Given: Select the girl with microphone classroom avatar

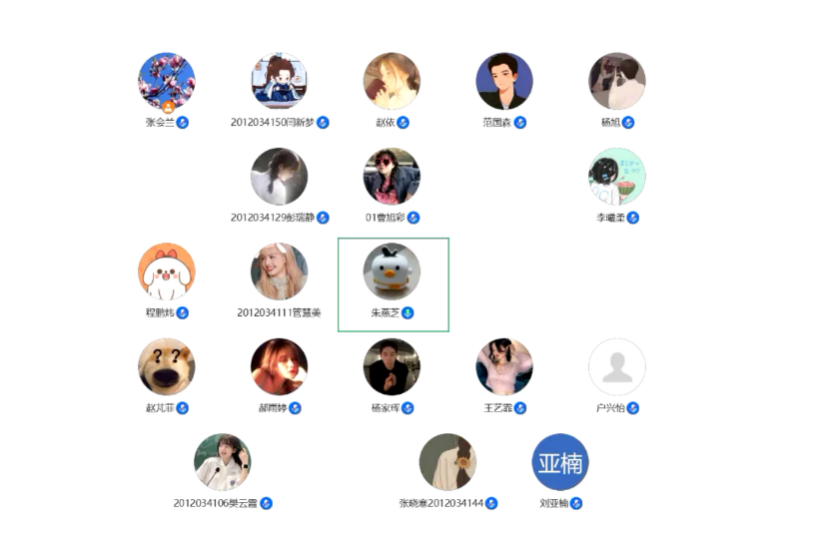Looking at the screenshot, I should coord(223,462).
